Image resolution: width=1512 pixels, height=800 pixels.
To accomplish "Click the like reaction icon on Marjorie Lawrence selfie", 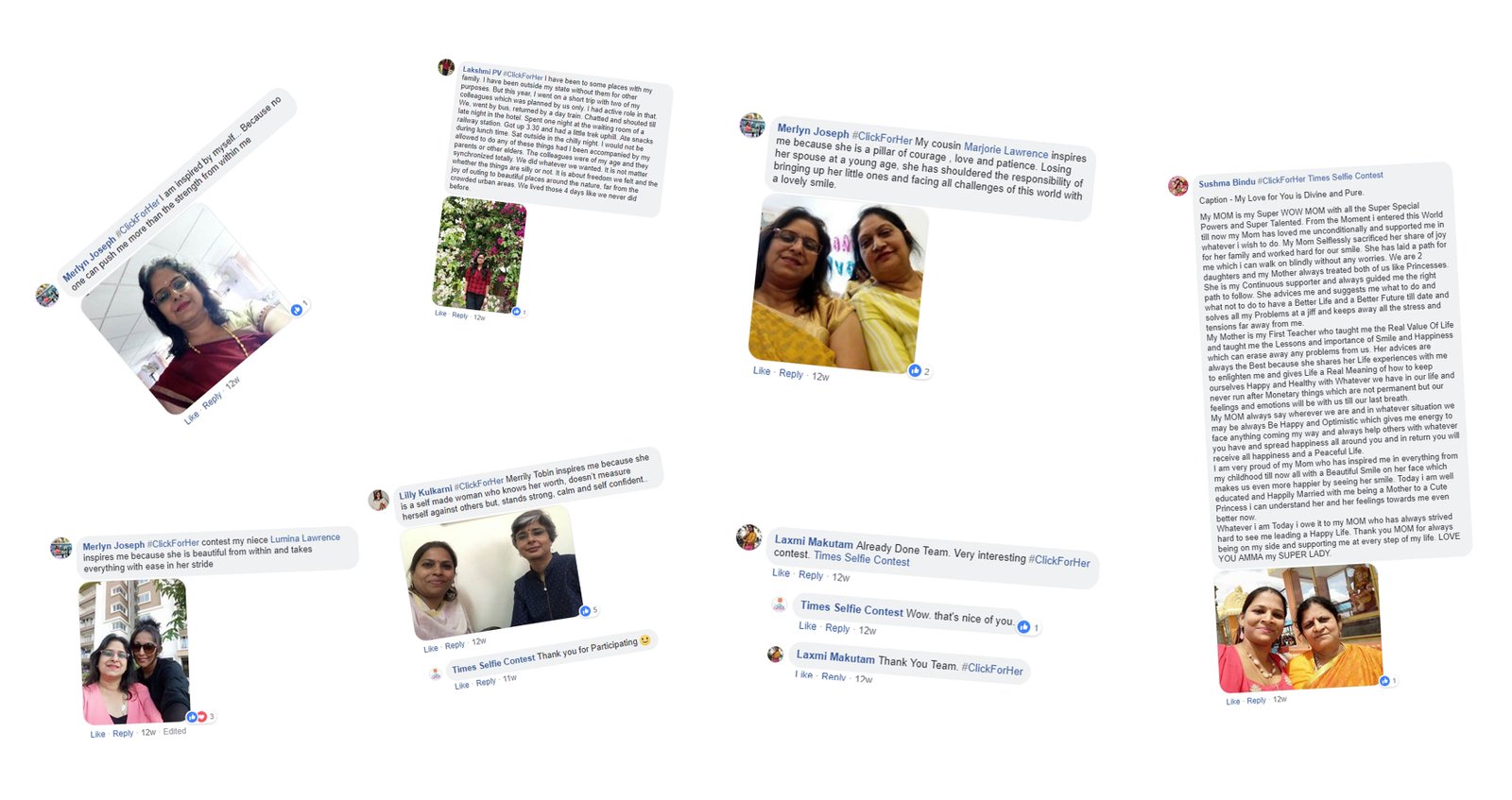I will (x=915, y=370).
